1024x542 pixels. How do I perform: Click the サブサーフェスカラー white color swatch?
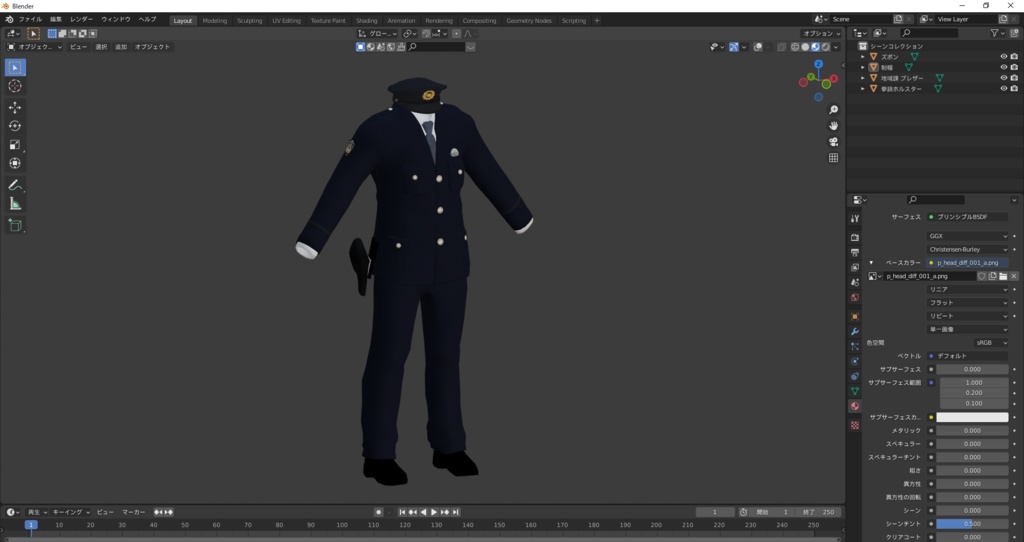972,417
